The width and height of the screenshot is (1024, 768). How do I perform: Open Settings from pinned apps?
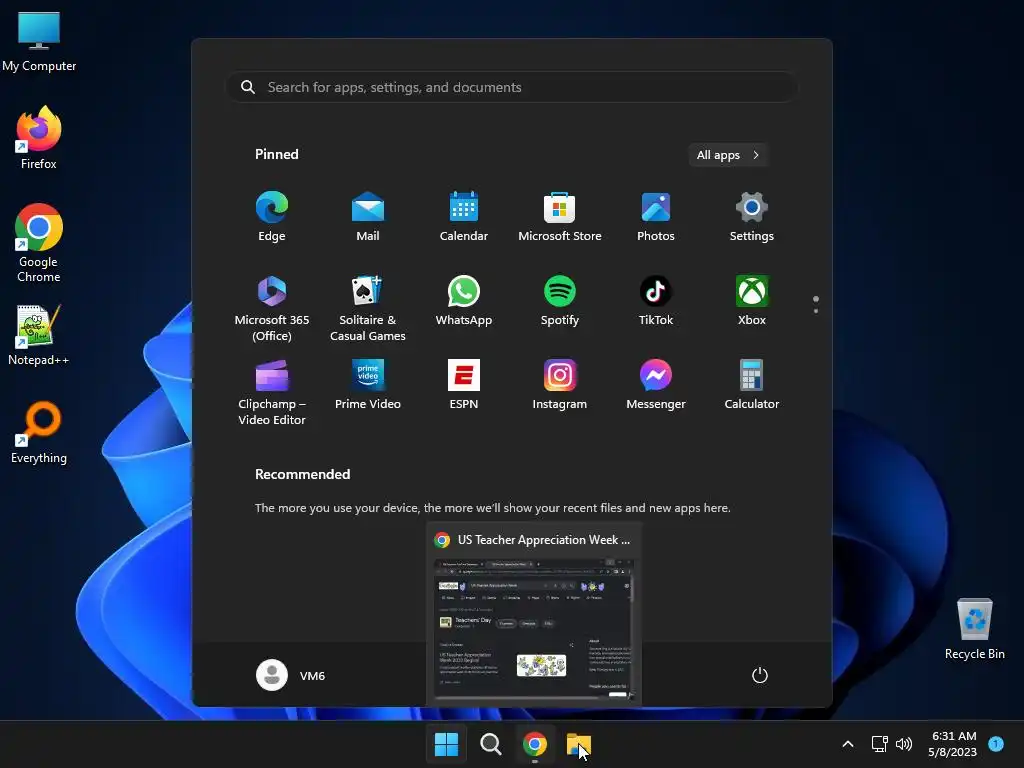click(x=752, y=217)
